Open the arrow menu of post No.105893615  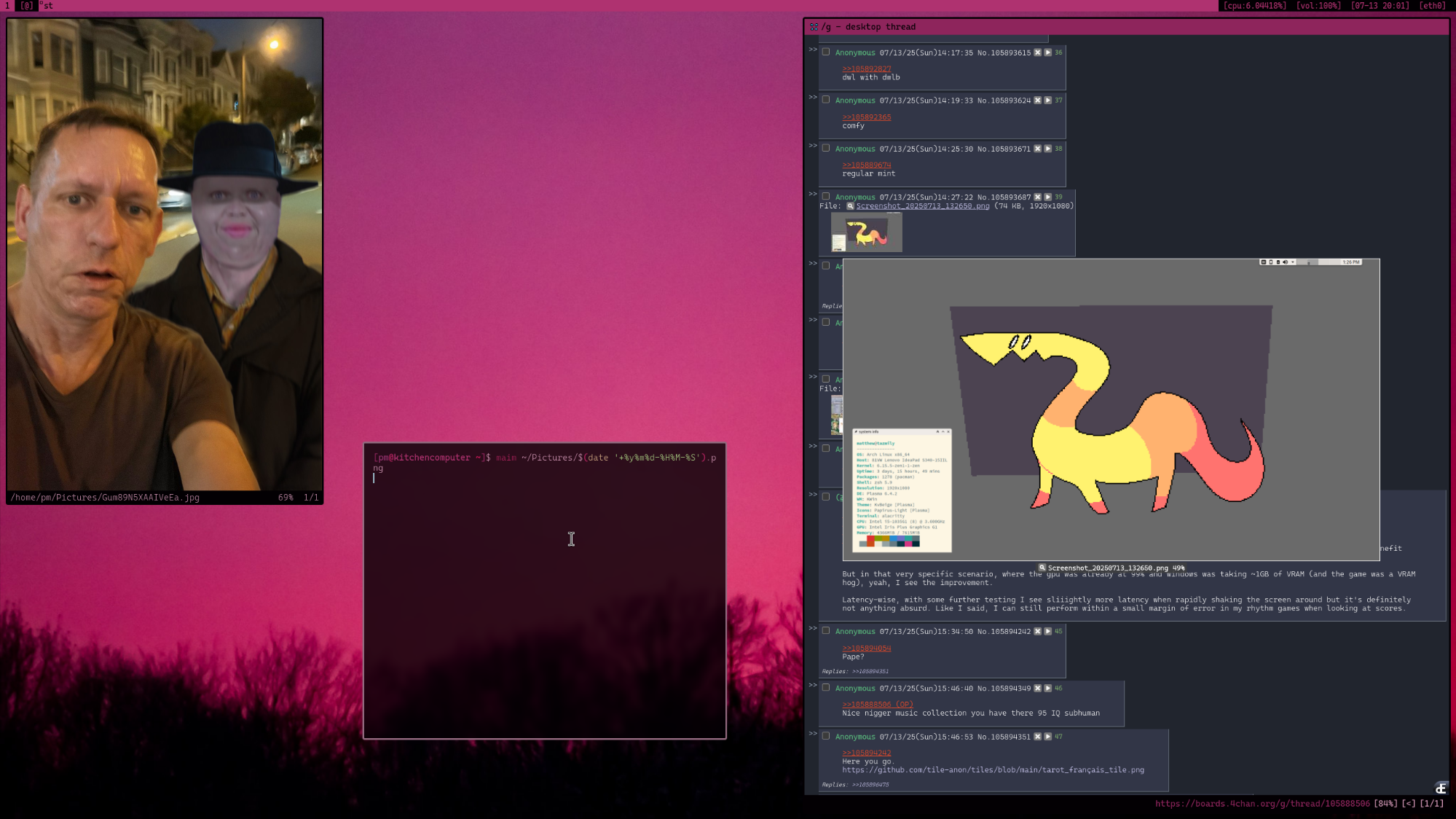pos(1047,52)
